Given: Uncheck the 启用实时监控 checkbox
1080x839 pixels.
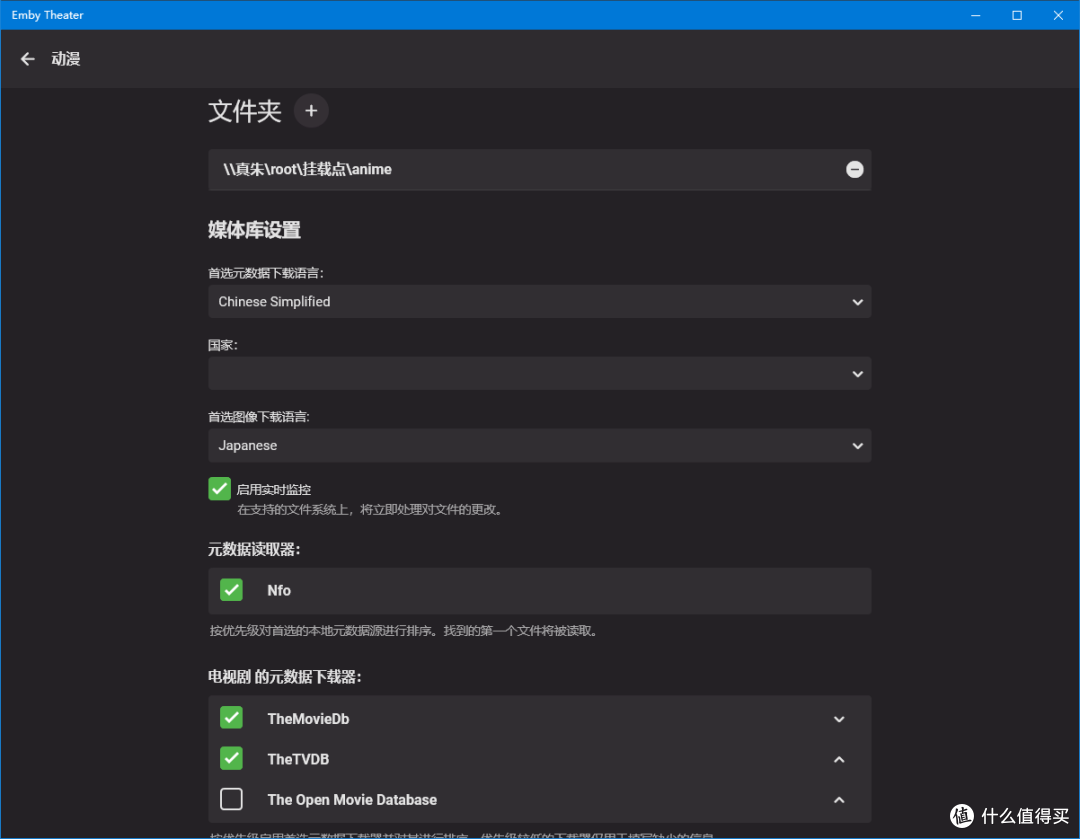Looking at the screenshot, I should coord(220,488).
